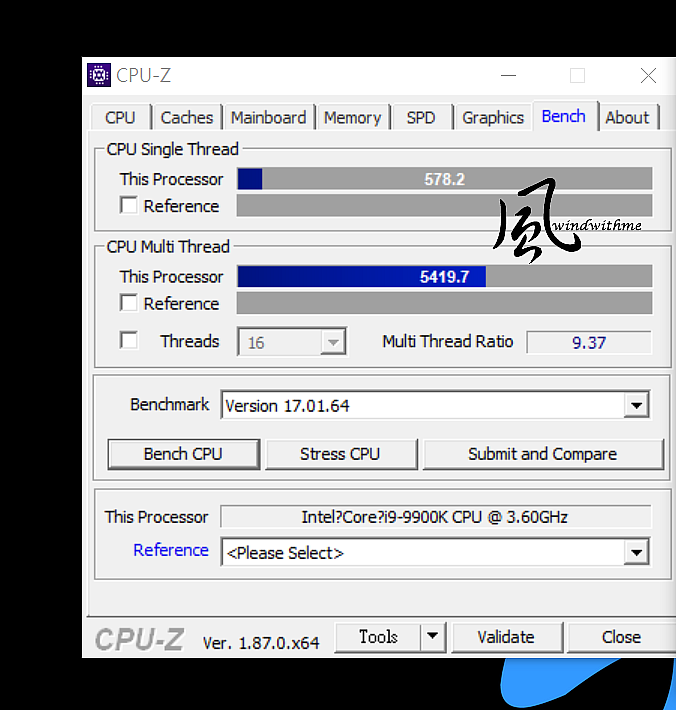Viewport: 676px width, 710px height.
Task: Click the Stress CPU button
Action: tap(340, 454)
